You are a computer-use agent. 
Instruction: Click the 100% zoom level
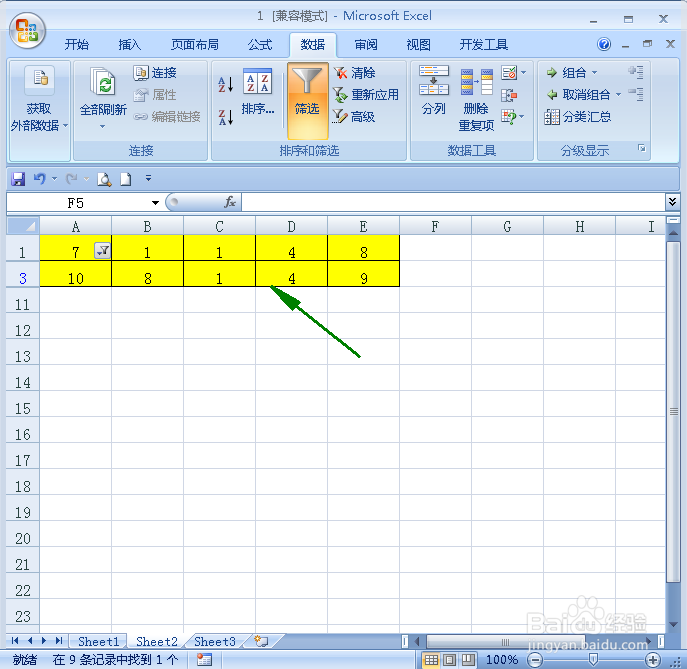point(502,659)
